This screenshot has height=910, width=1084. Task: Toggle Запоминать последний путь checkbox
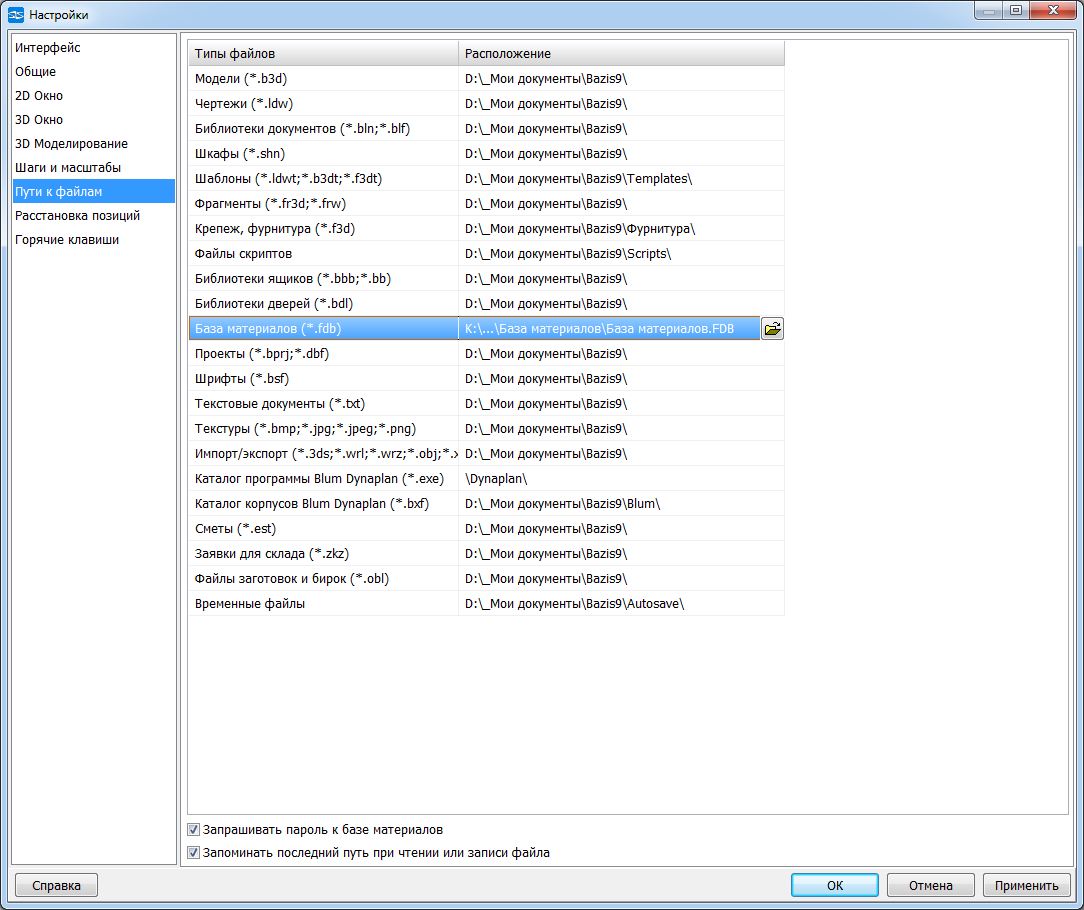point(194,853)
